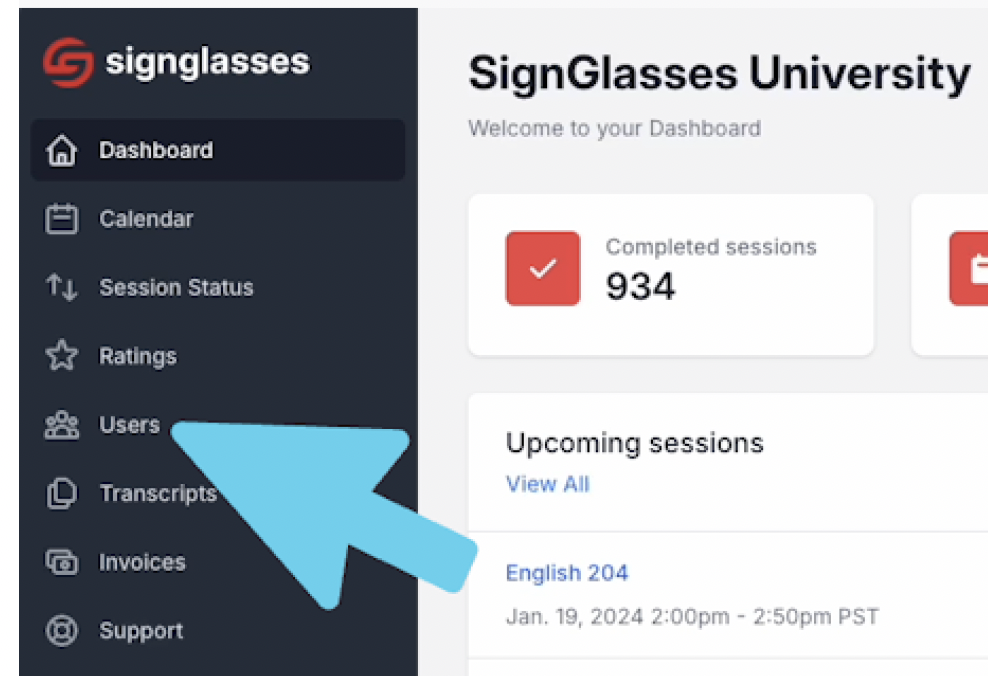Click the Transcripts documents icon
The height and width of the screenshot is (676, 988).
[x=61, y=493]
